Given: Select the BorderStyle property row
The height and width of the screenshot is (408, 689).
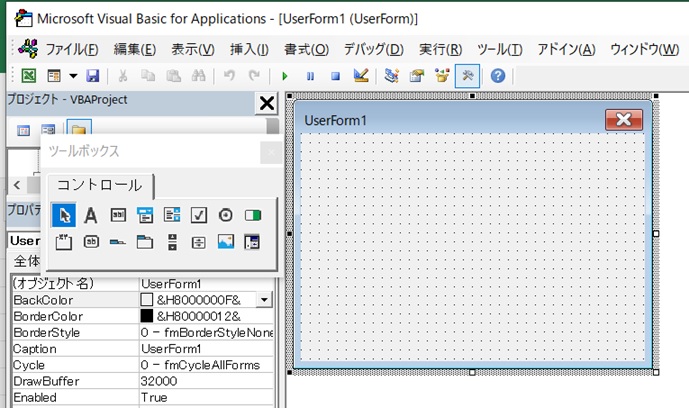Looking at the screenshot, I should (x=143, y=332).
